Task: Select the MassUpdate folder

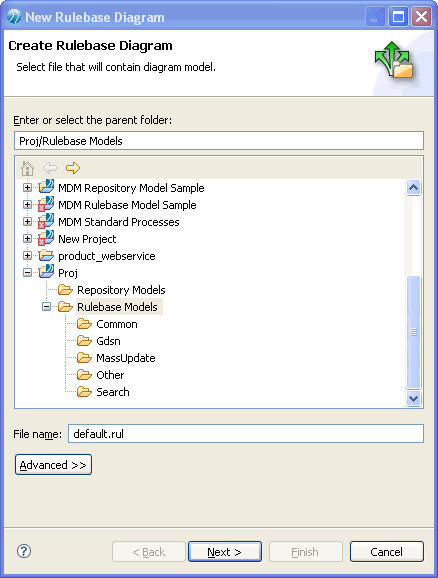Action: coord(126,358)
